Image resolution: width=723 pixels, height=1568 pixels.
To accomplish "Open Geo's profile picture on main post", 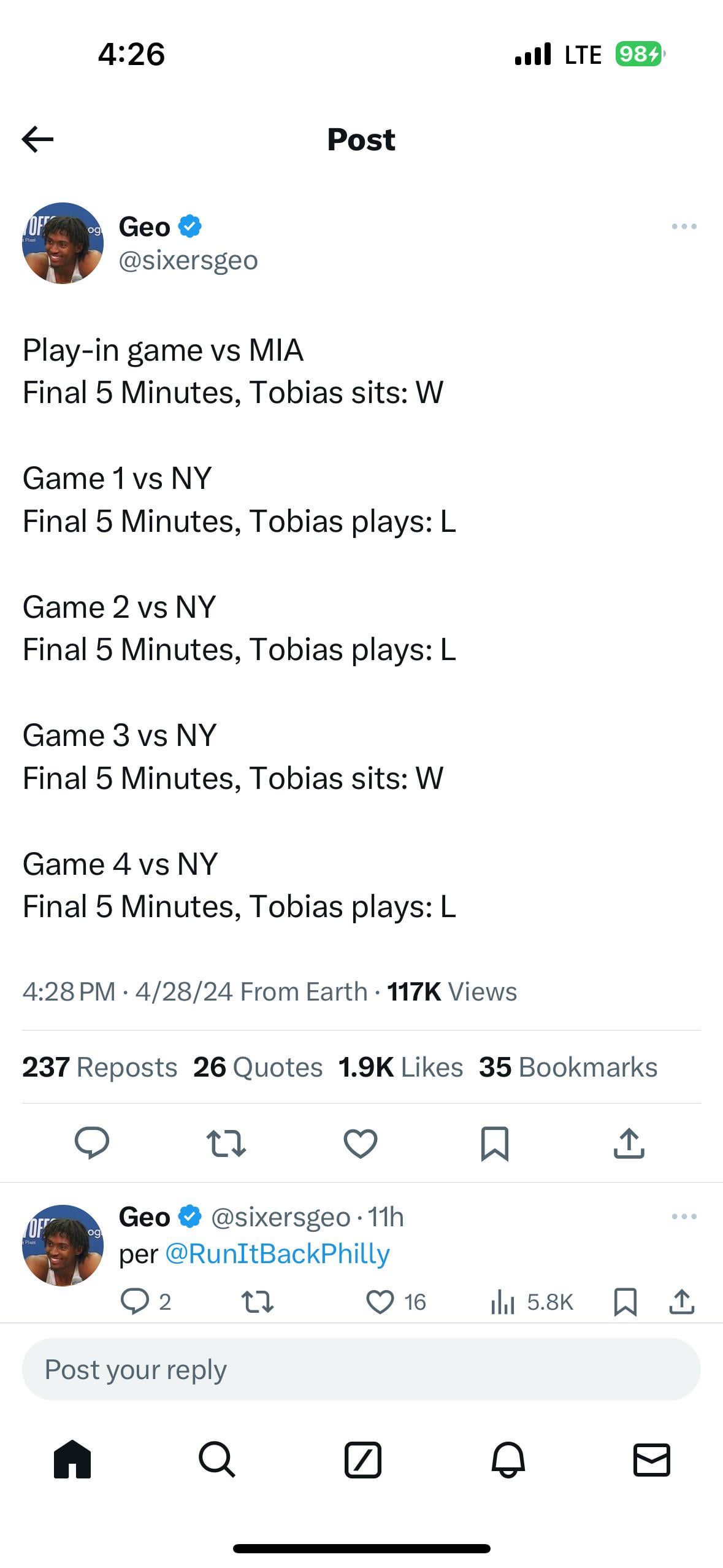I will 63,243.
